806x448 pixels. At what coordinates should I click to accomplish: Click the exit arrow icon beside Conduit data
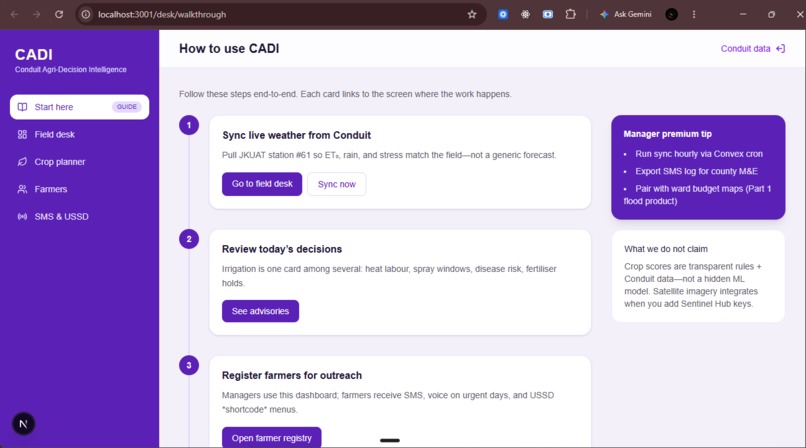click(780, 49)
